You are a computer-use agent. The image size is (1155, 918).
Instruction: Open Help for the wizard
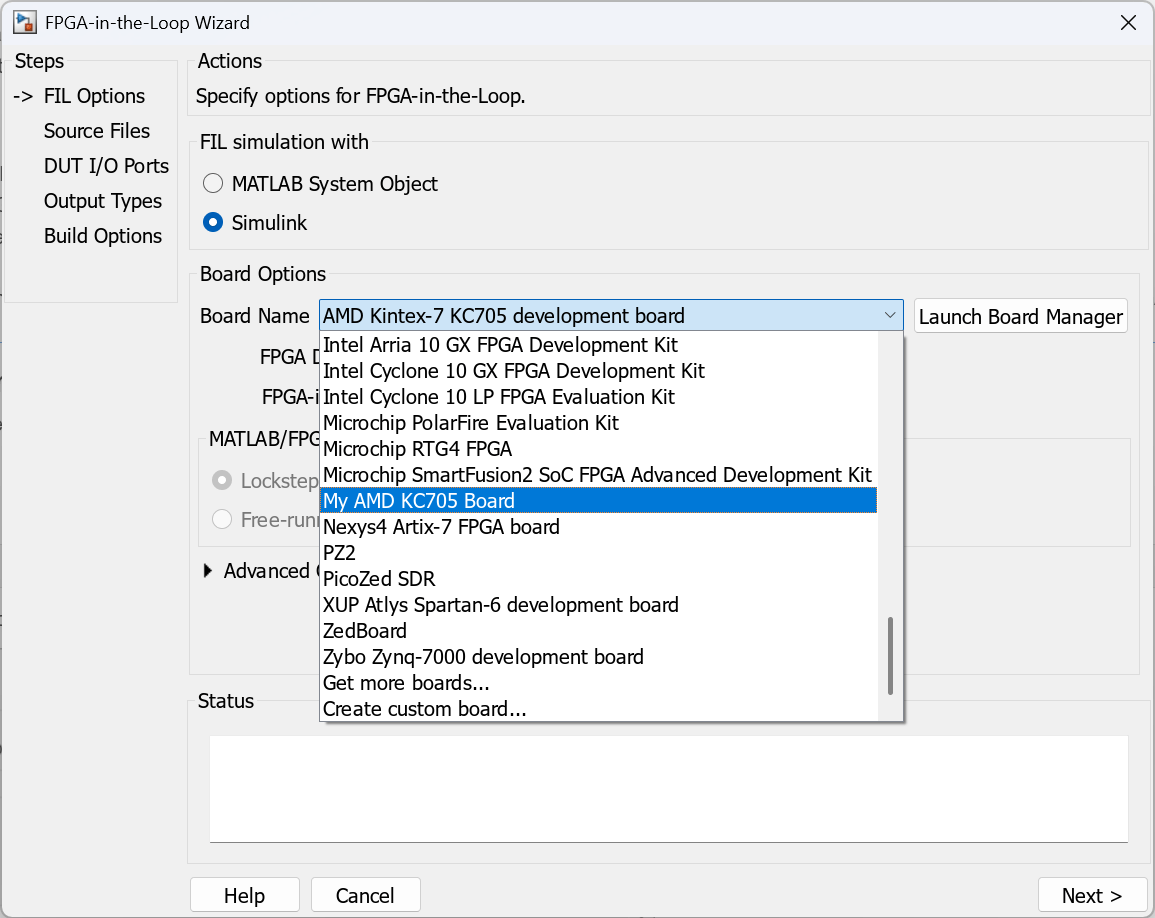(x=244, y=895)
